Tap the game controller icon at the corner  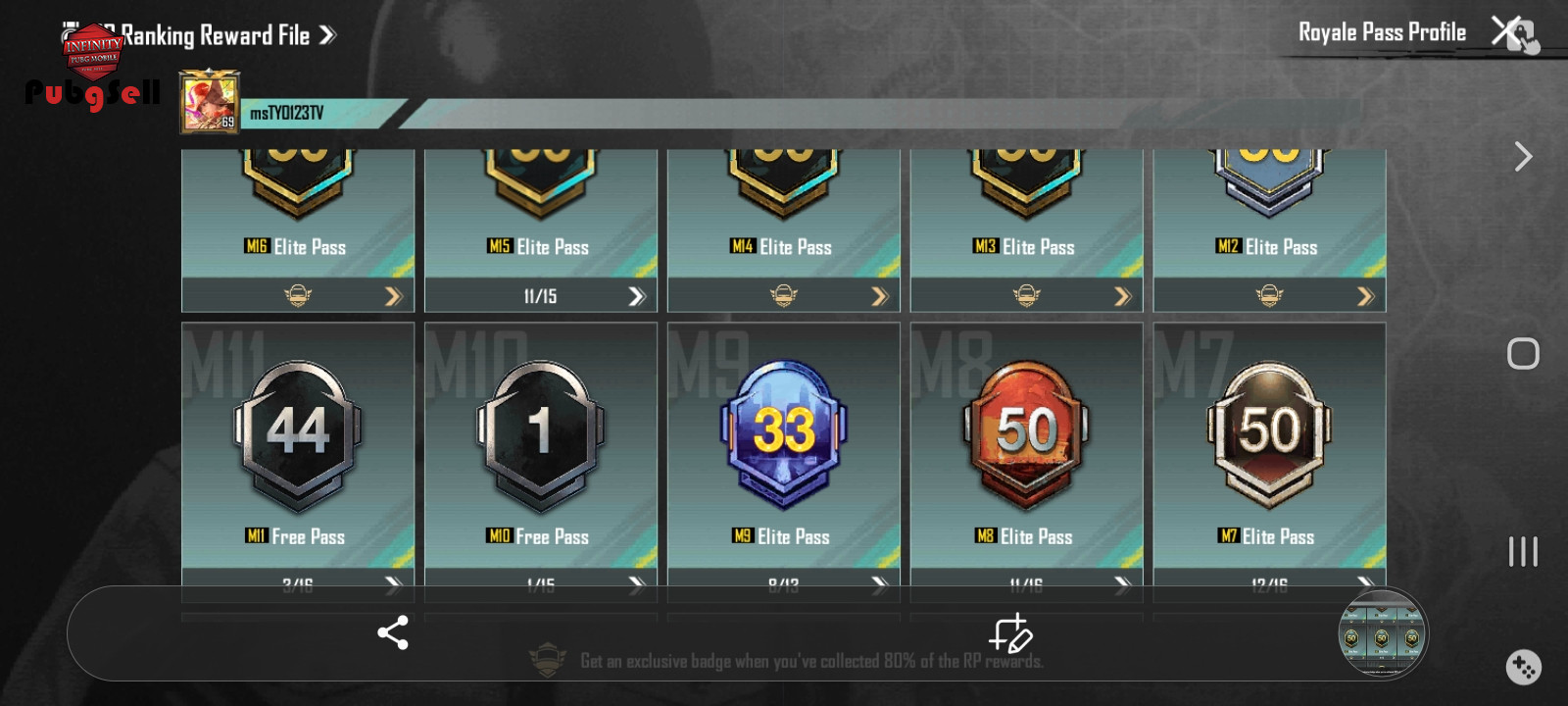coord(1523,668)
